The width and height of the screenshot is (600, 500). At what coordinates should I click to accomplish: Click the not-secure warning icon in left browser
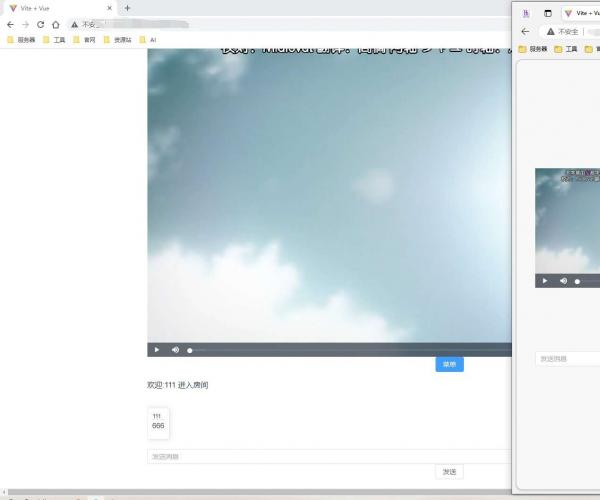coord(75,24)
